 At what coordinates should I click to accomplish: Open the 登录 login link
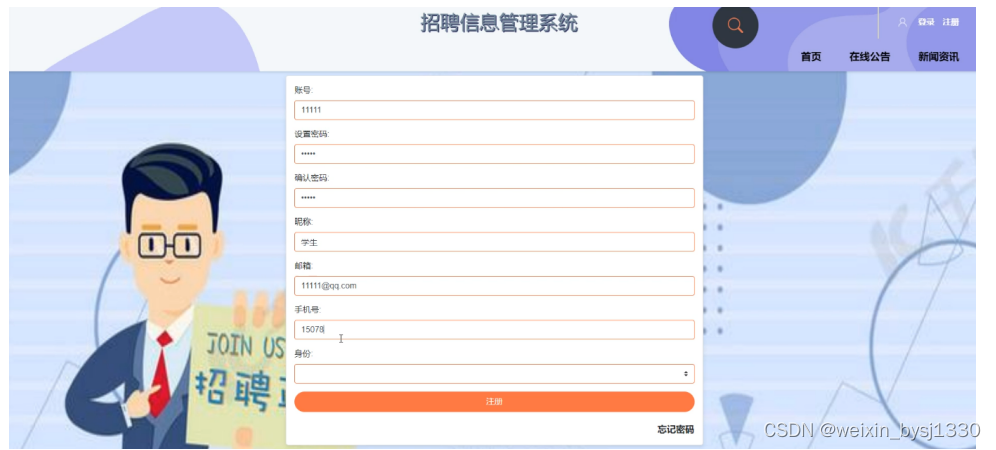926,22
